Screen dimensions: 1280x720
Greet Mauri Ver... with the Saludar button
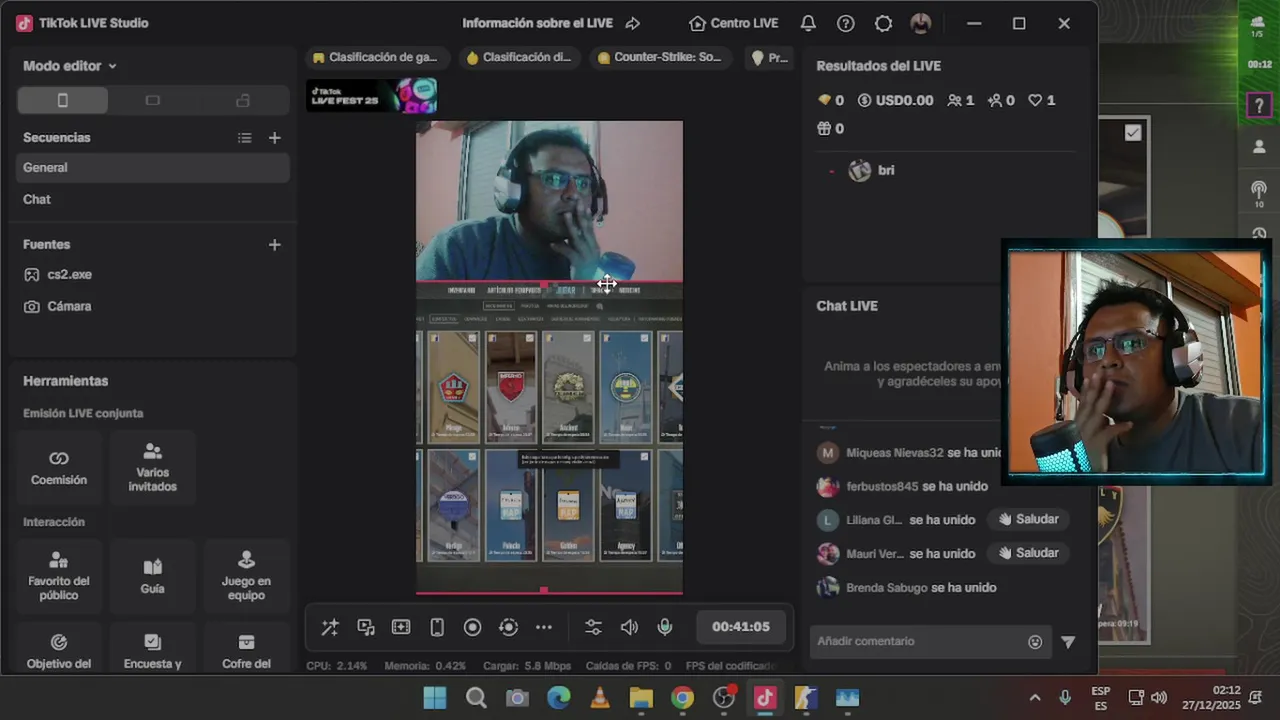pos(1029,553)
